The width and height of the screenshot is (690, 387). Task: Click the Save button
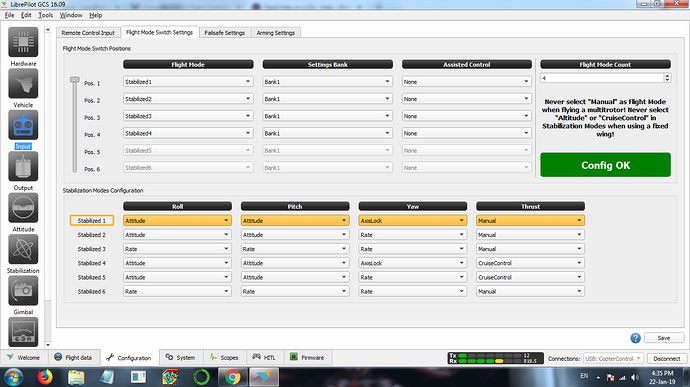point(664,338)
